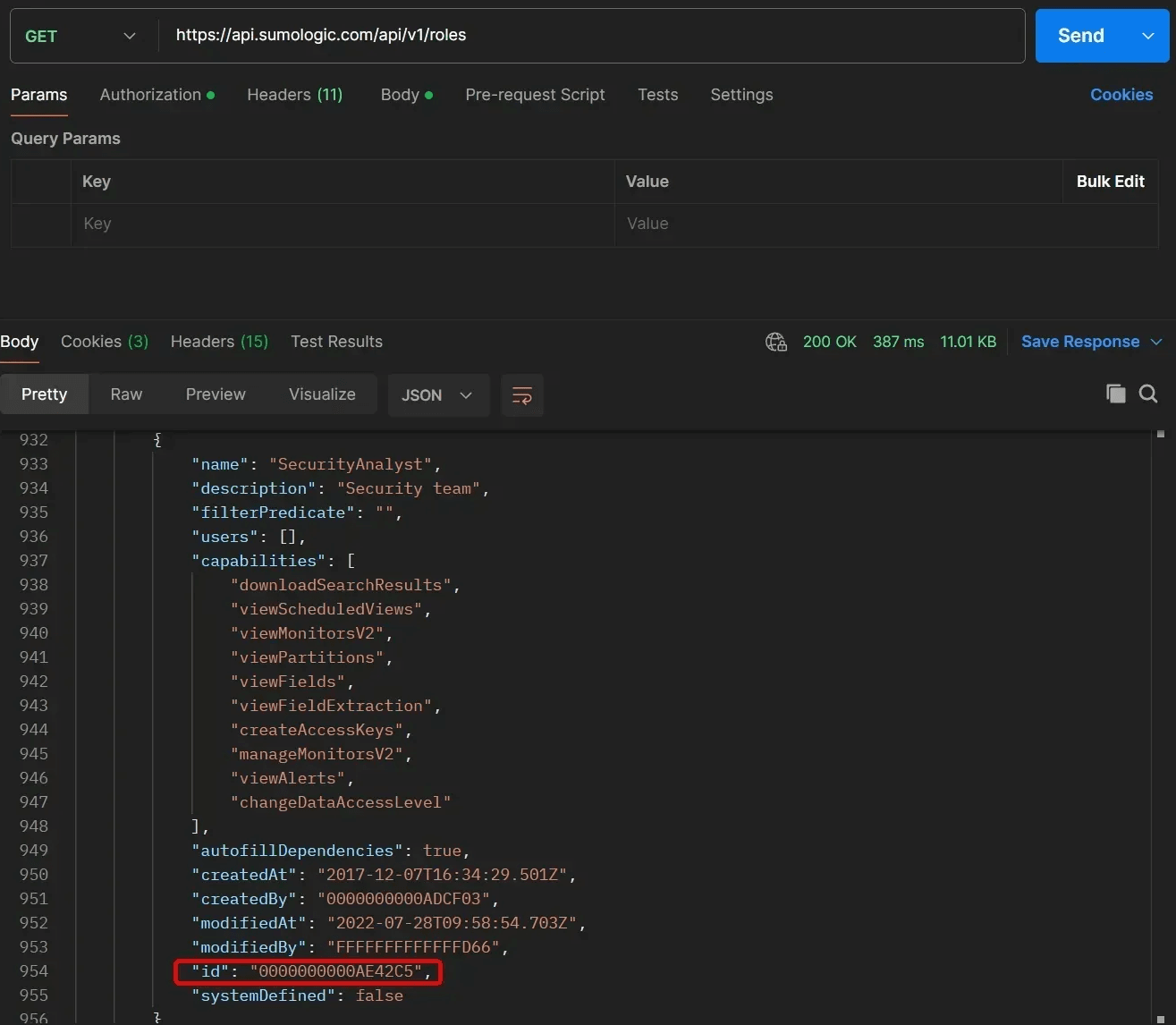
Task: Click the wrap lines icon
Action: coord(522,395)
